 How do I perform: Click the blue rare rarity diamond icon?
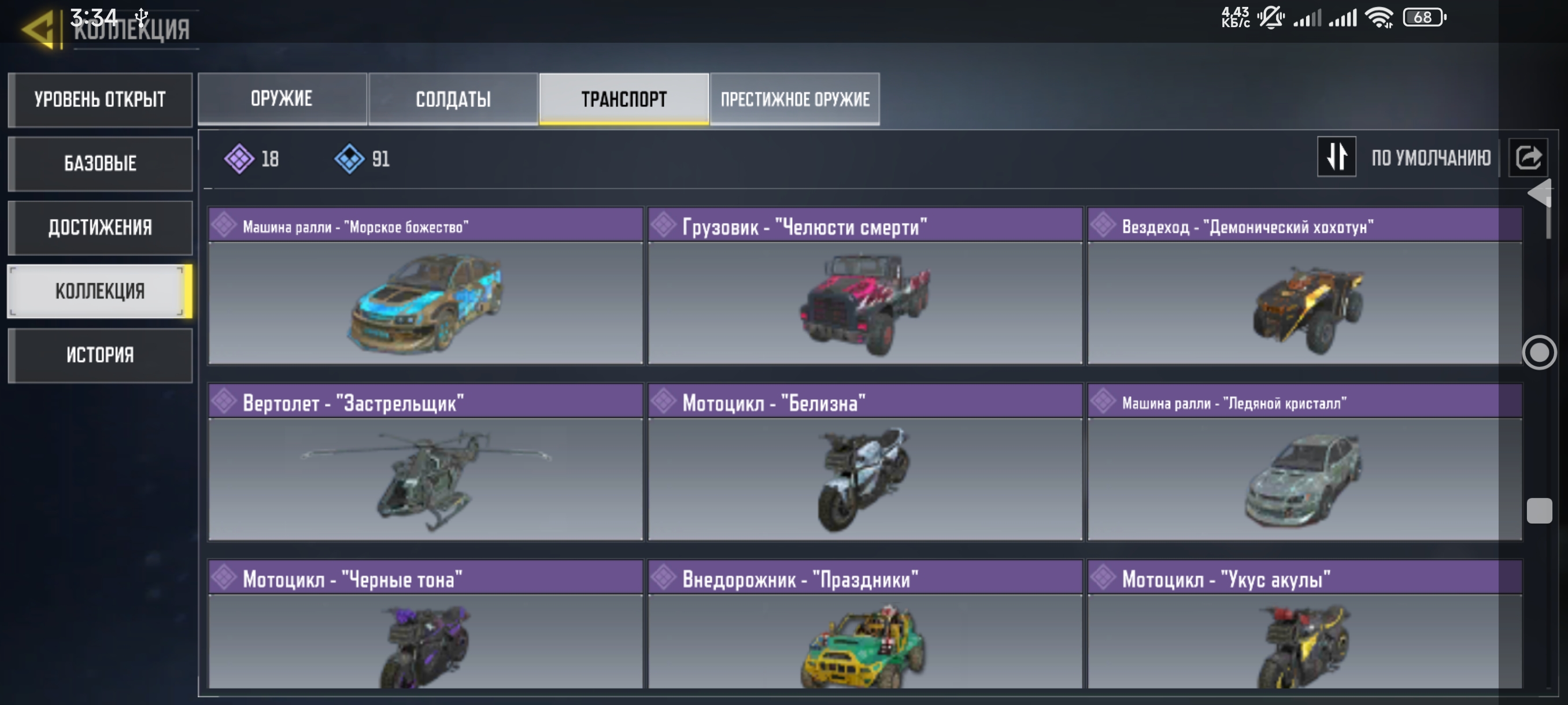(349, 159)
